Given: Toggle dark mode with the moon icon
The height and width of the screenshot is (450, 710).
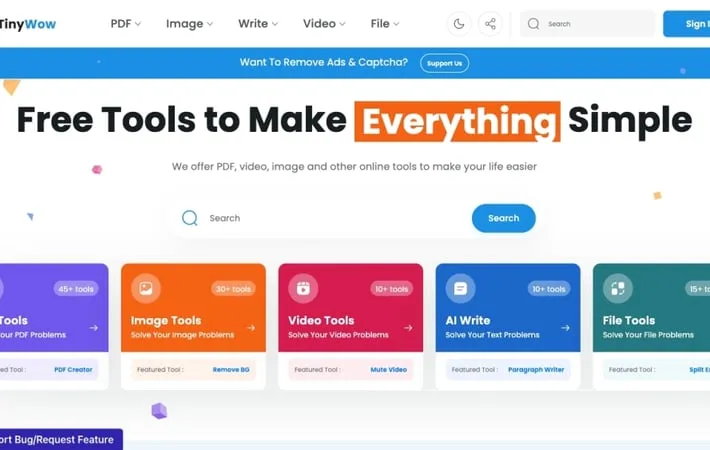Looking at the screenshot, I should 459,24.
